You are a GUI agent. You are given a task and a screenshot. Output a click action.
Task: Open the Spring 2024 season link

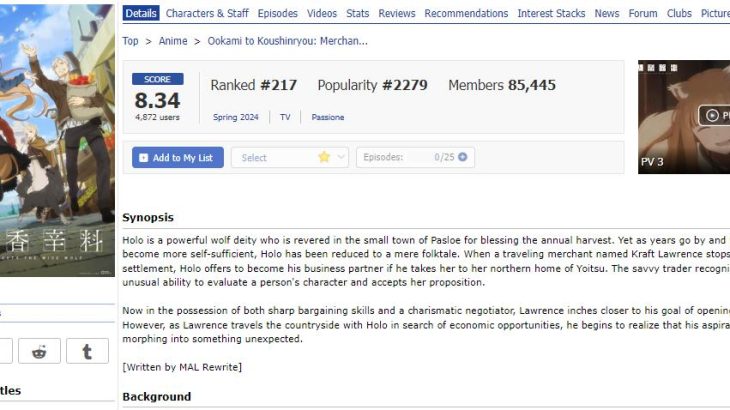[236, 118]
